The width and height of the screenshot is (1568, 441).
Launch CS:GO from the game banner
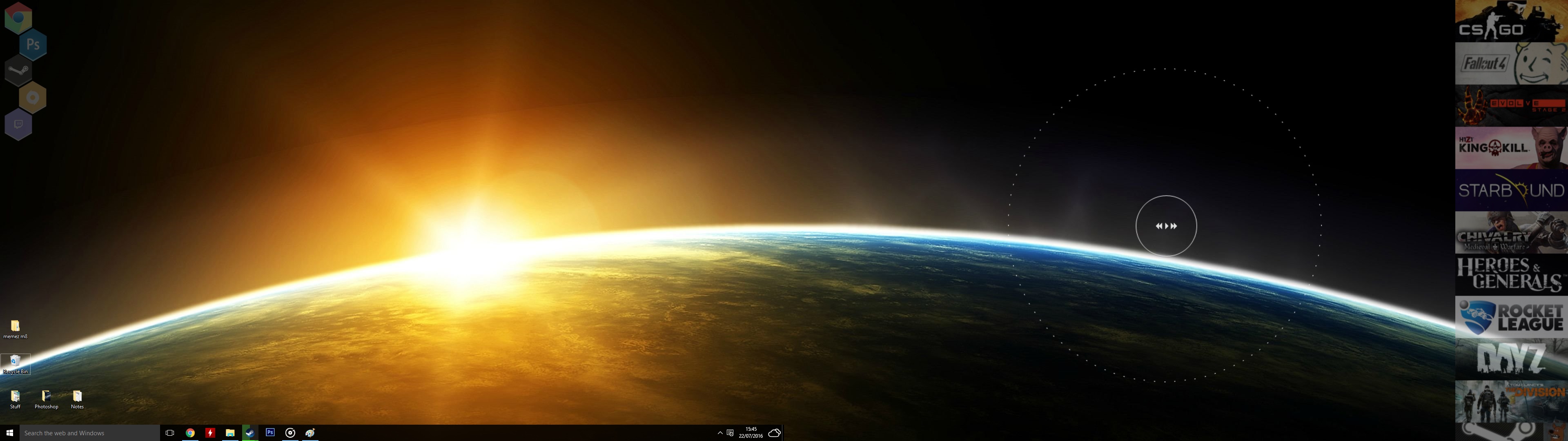coord(1511,21)
